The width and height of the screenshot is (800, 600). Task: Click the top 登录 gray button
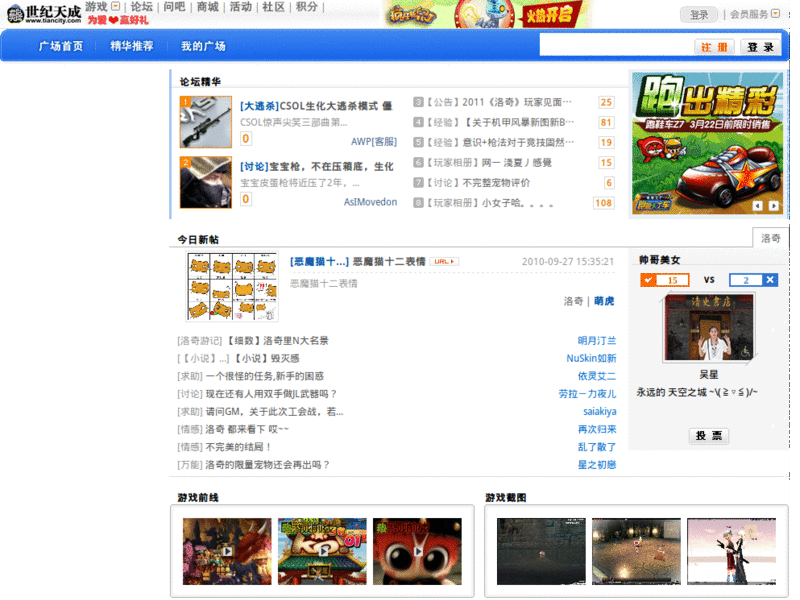click(699, 15)
